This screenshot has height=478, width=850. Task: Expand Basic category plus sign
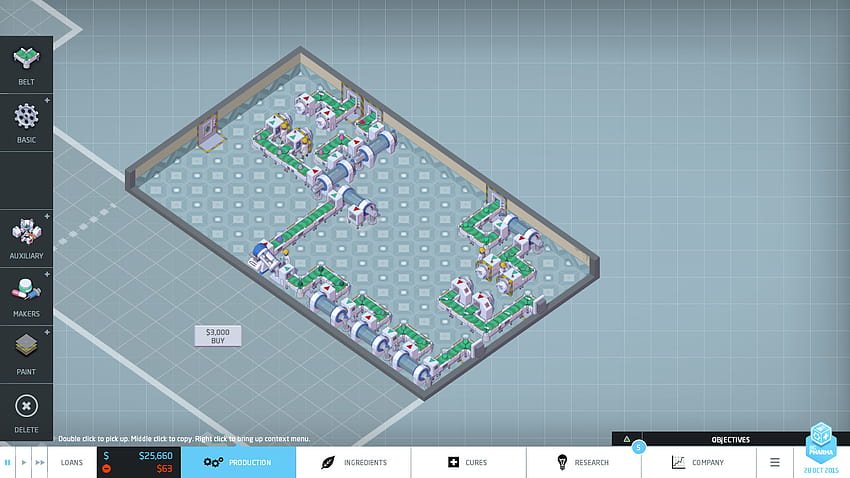coord(47,100)
